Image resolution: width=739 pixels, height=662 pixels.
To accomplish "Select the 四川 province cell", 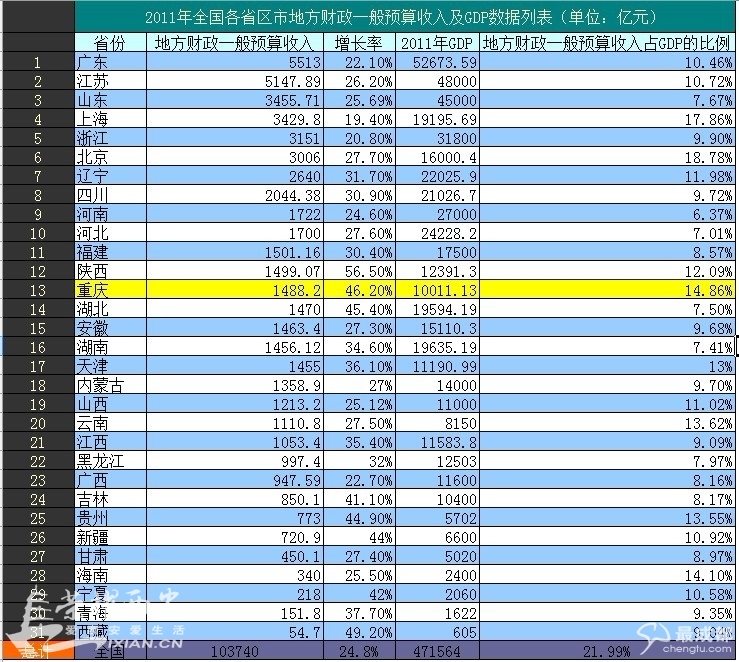I will [x=111, y=195].
